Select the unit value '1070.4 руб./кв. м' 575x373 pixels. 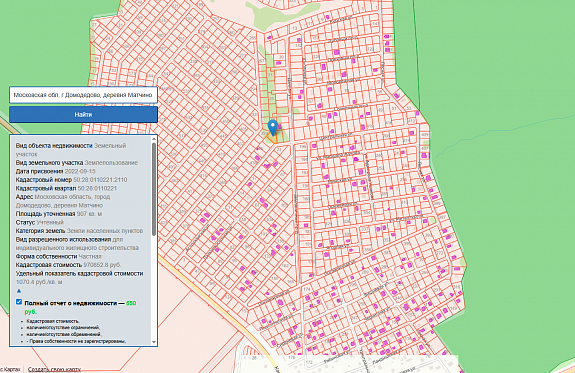(39, 282)
